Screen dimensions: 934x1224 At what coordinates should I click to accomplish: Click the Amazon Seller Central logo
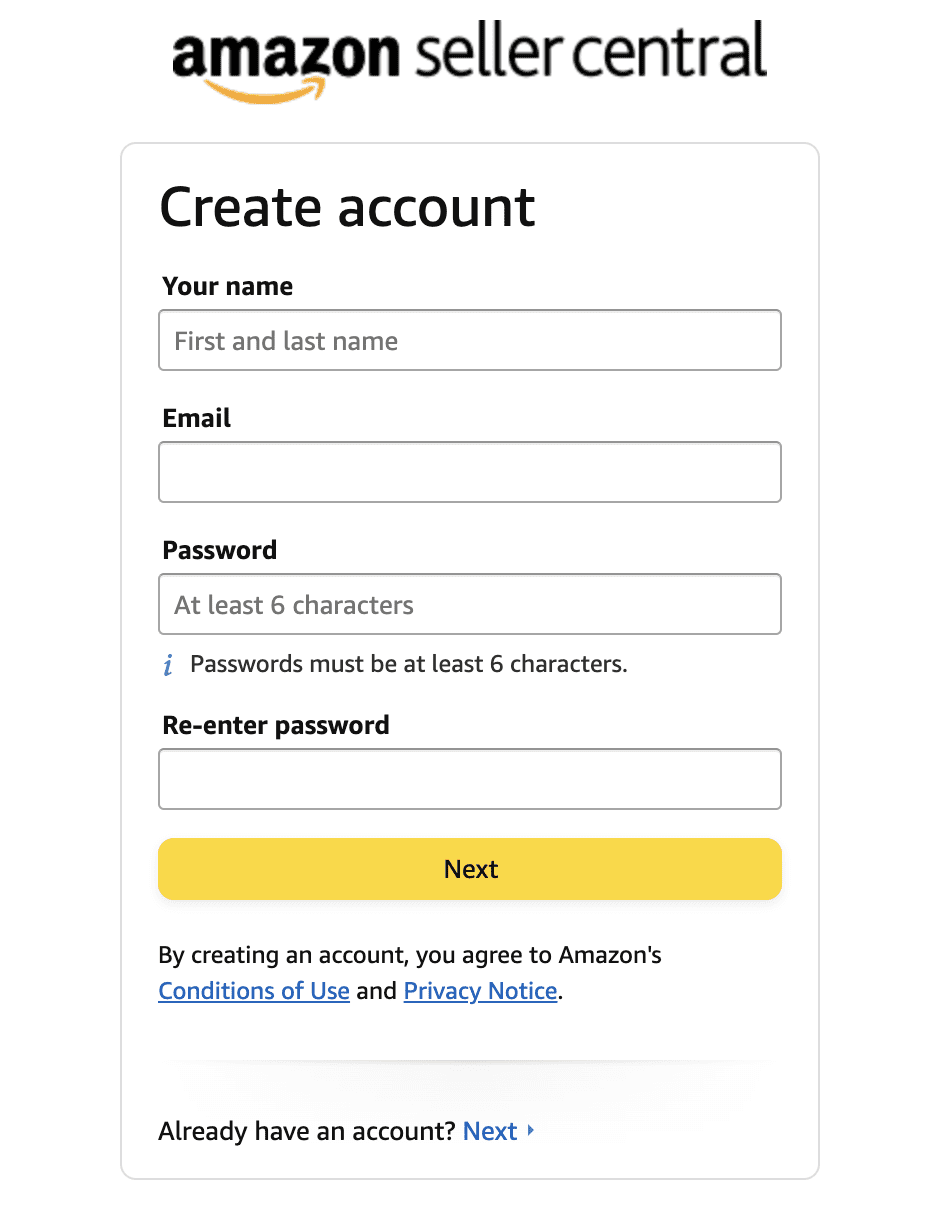click(469, 55)
